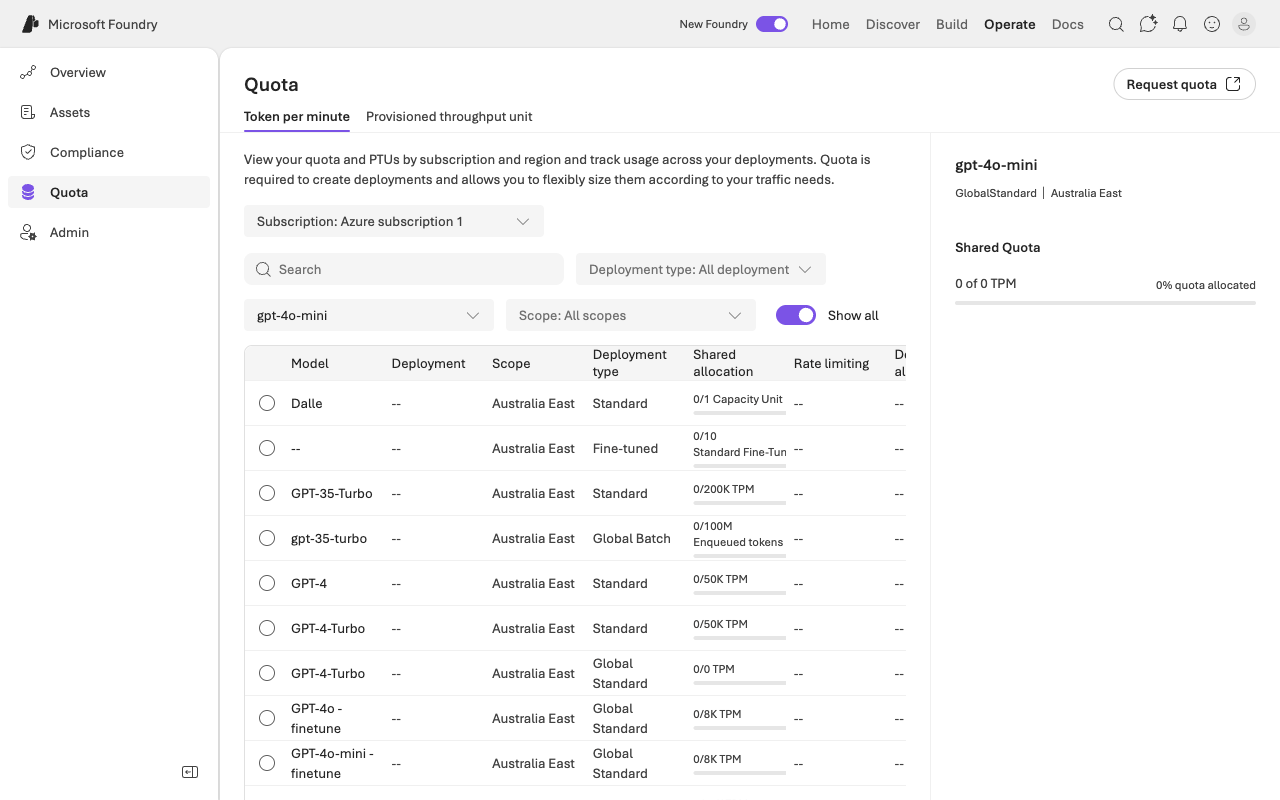
Task: Select the GPT-4o-mini - finetune radio button
Action: click(267, 763)
